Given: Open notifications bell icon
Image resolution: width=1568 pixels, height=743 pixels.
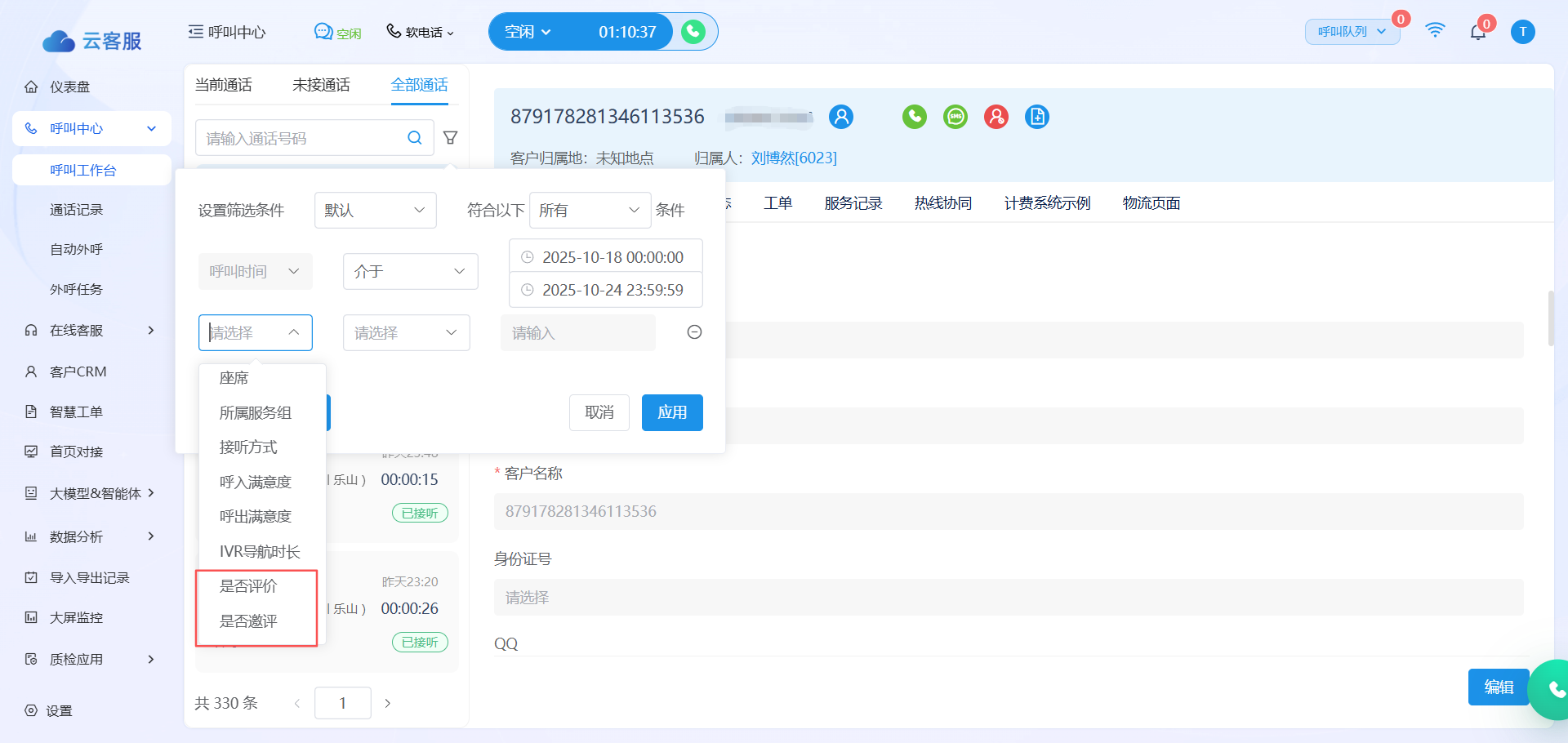Looking at the screenshot, I should click(1478, 32).
